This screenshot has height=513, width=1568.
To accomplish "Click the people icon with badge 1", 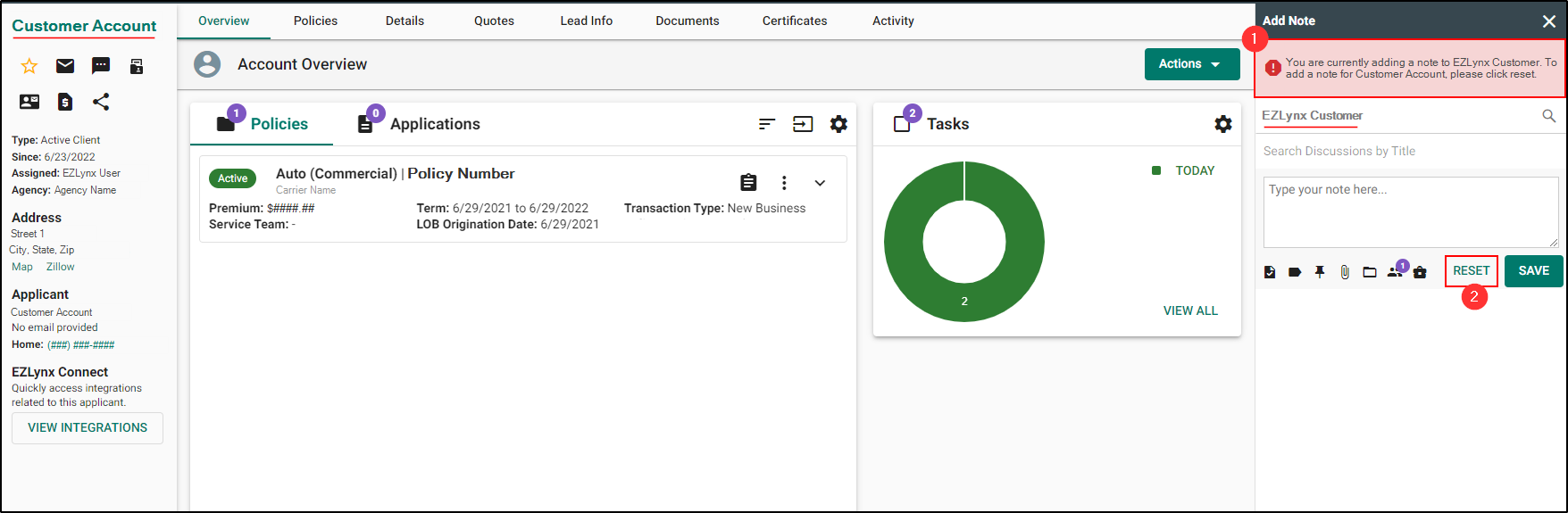I will pyautogui.click(x=1396, y=270).
